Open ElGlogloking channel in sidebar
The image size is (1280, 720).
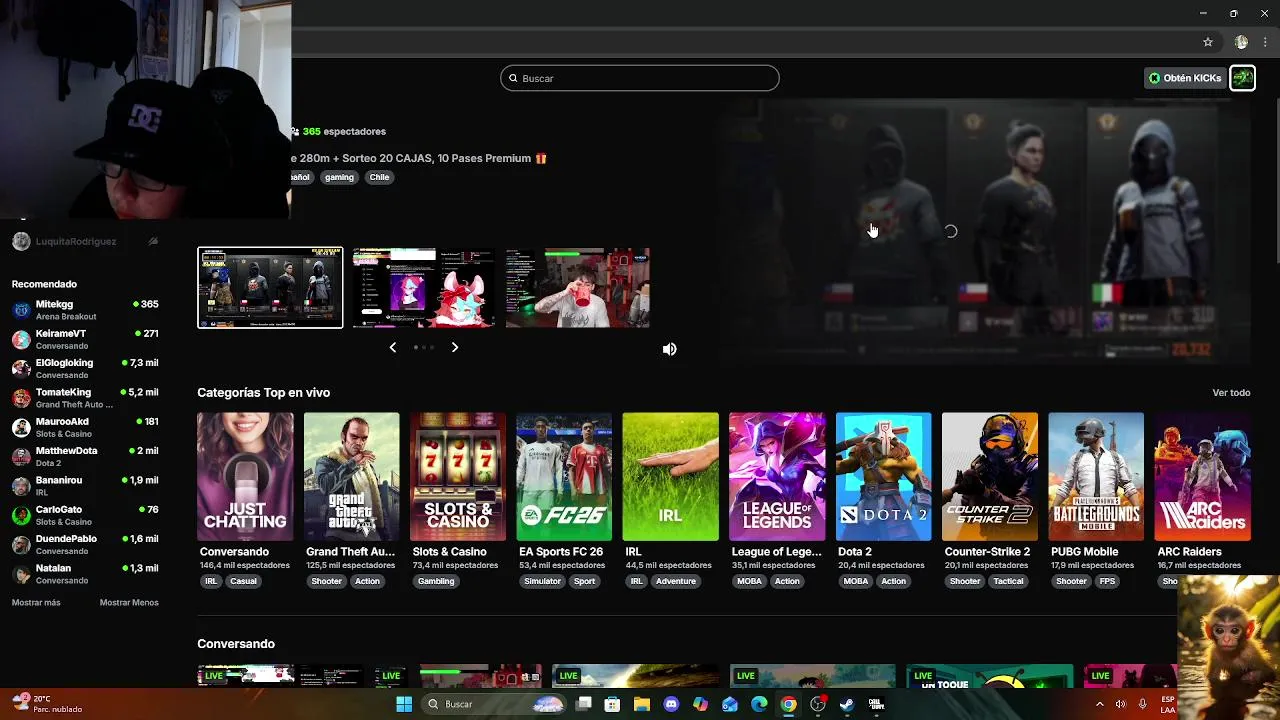click(x=85, y=368)
